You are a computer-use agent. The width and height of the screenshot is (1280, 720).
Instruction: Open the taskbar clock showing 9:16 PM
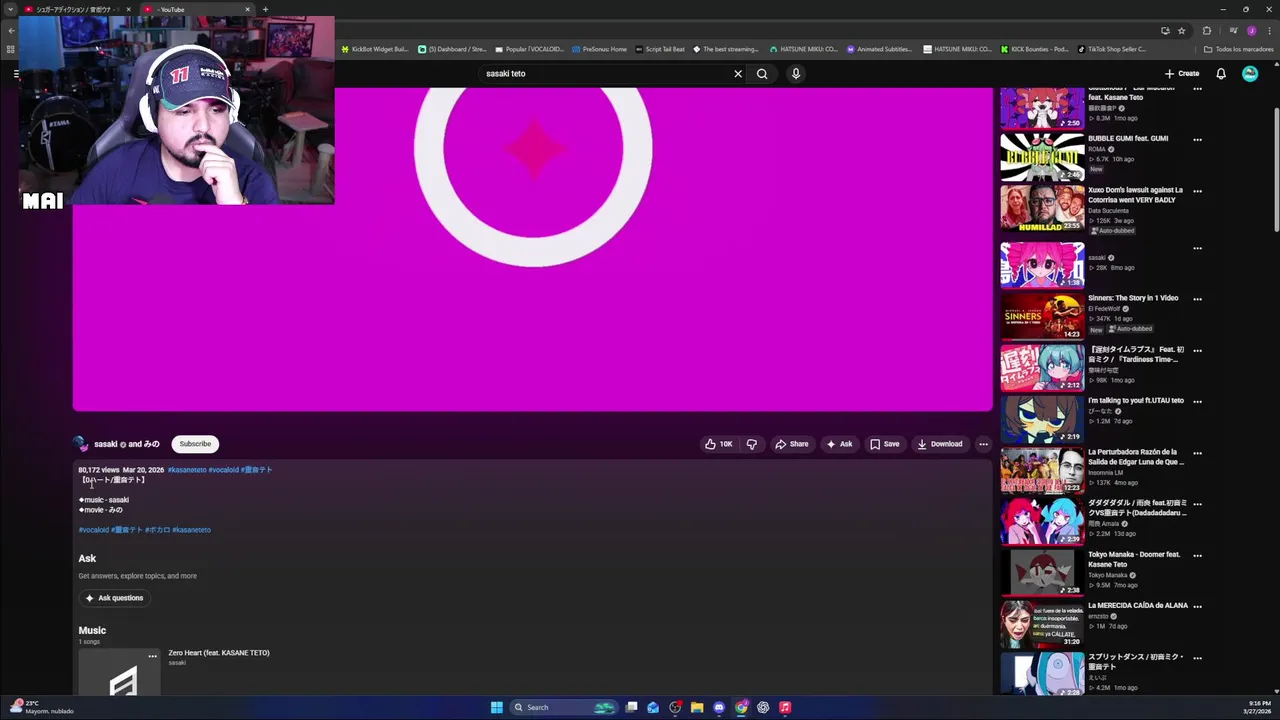click(1259, 707)
